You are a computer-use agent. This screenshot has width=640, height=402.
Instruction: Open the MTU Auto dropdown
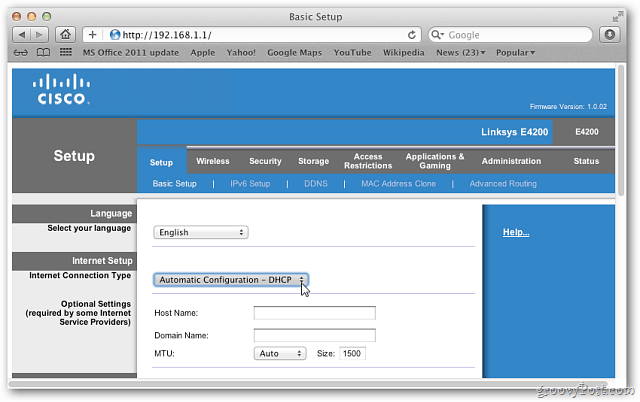[280, 353]
